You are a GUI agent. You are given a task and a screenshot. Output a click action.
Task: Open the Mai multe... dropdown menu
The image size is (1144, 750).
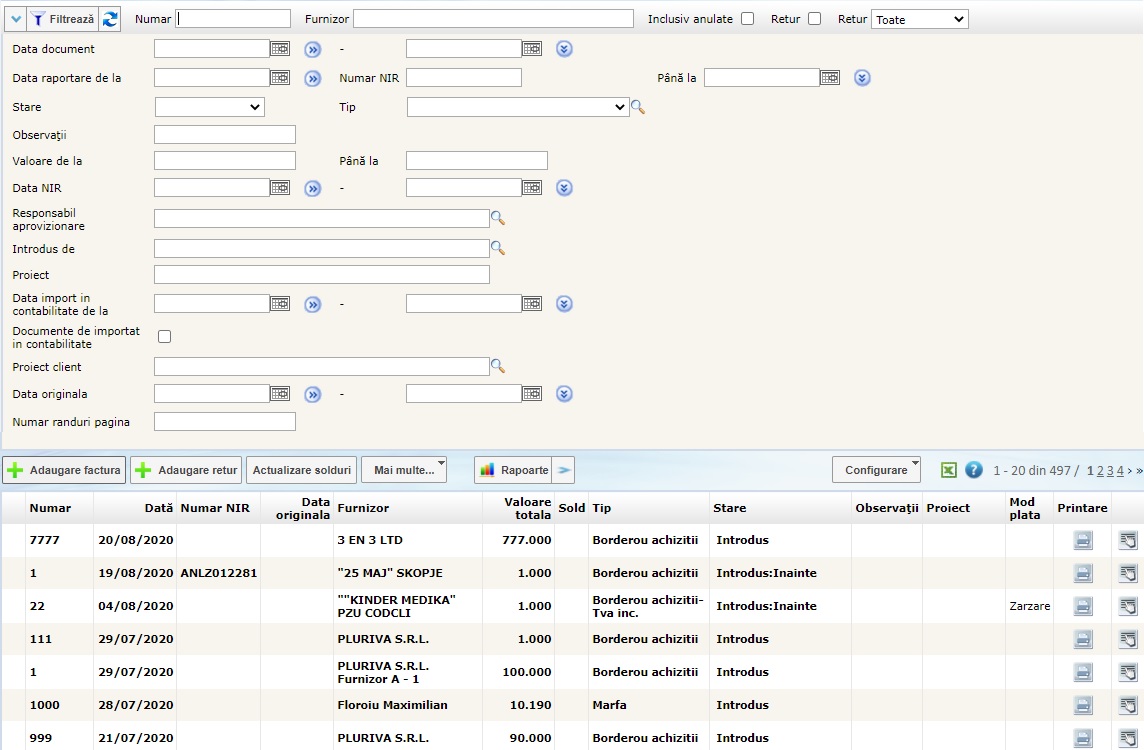pos(404,470)
